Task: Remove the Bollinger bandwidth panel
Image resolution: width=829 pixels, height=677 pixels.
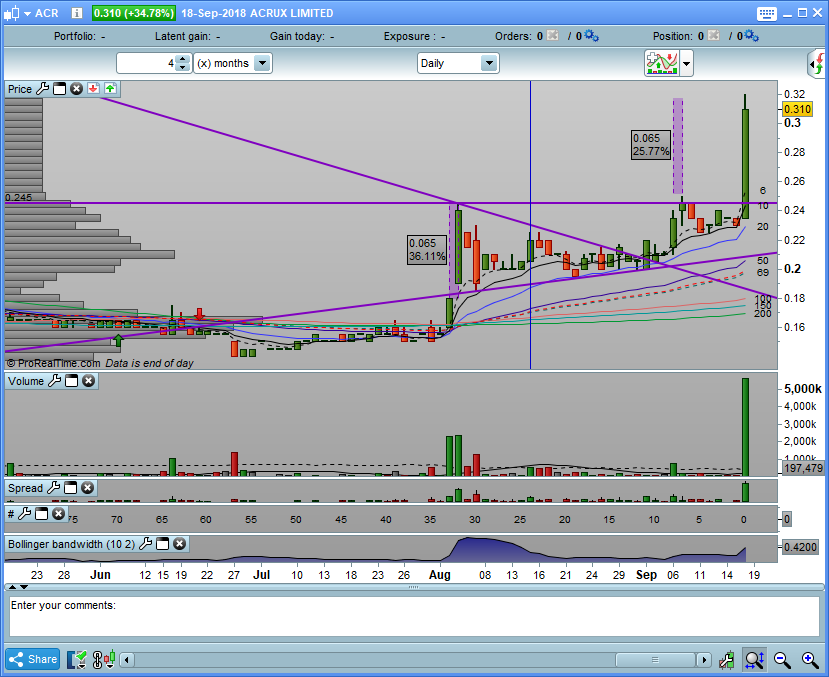Action: click(x=179, y=544)
